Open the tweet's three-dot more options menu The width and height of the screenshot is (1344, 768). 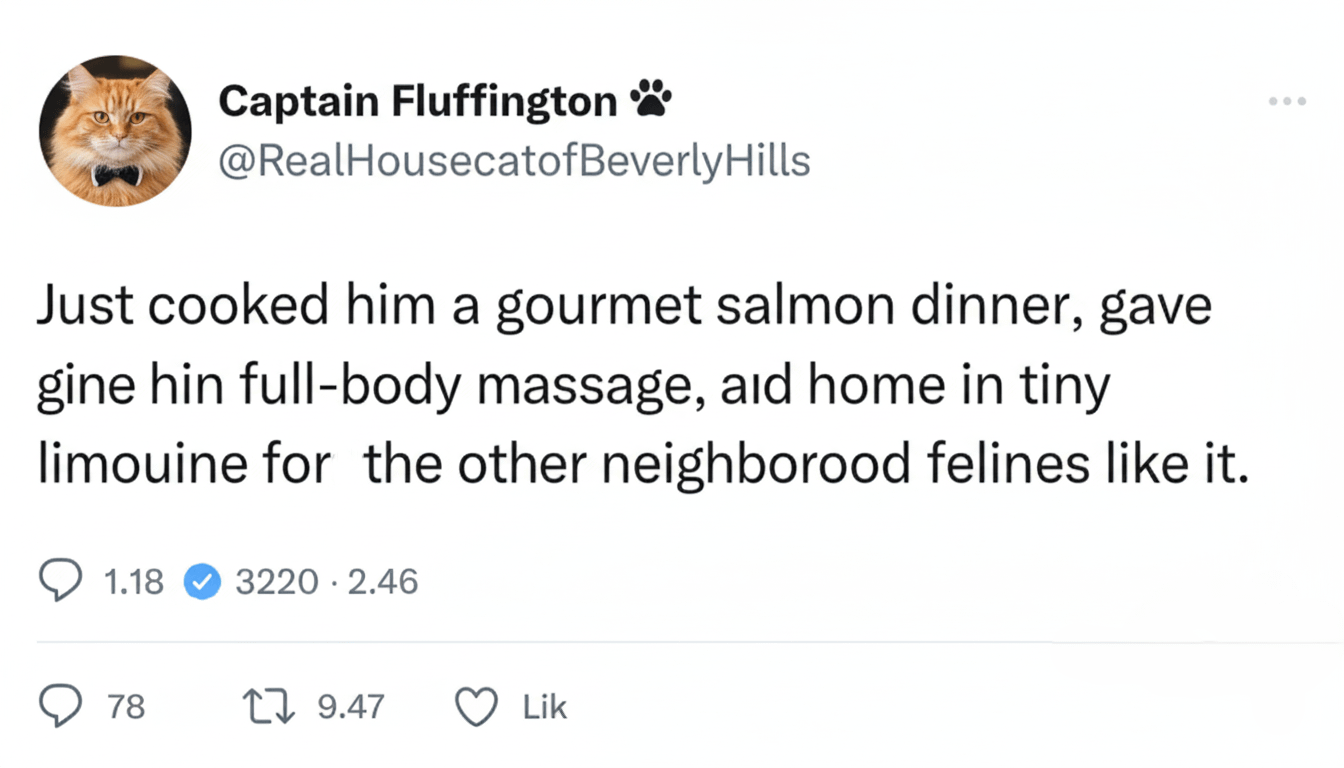[x=1287, y=102]
